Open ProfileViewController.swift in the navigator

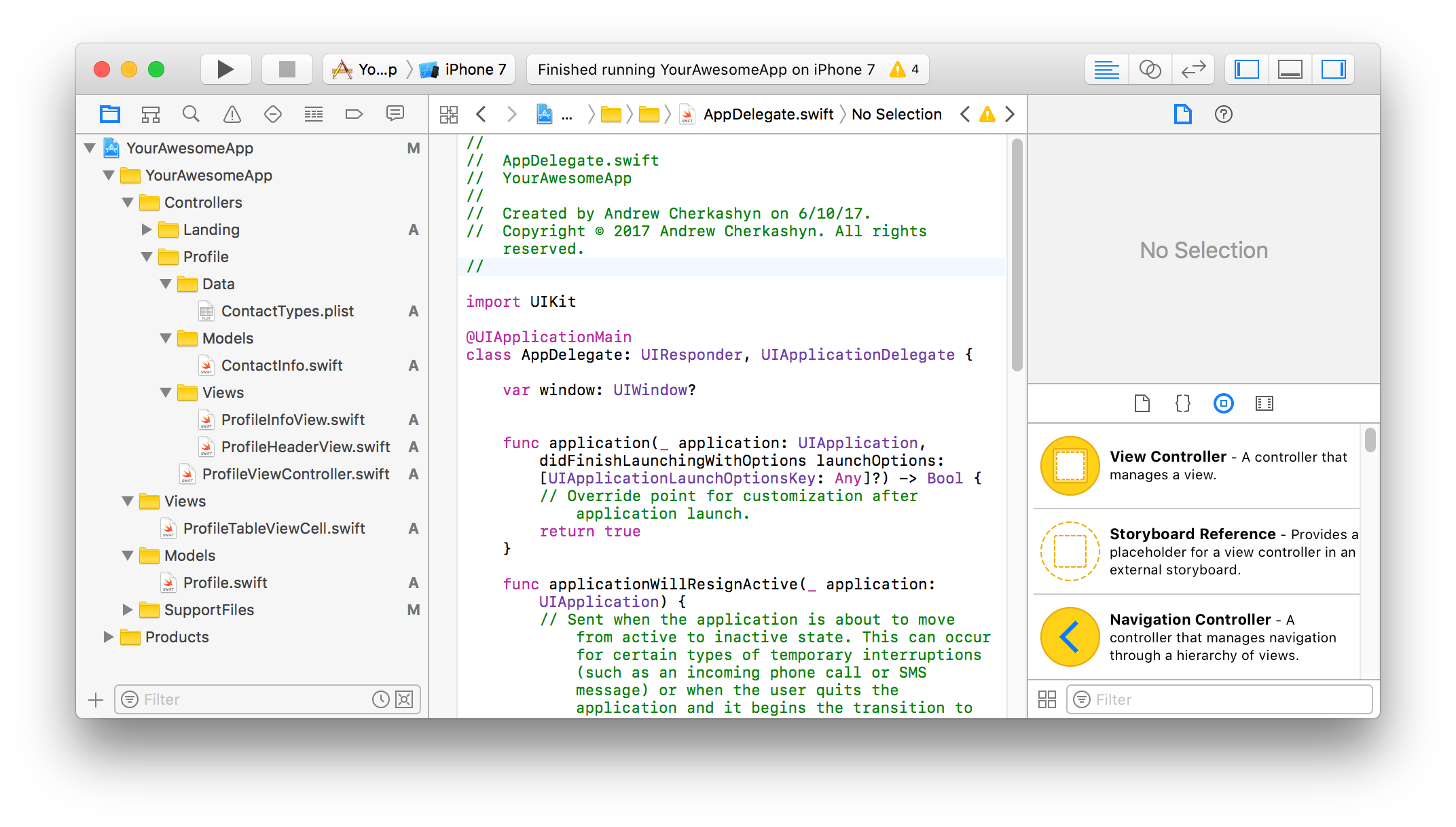pyautogui.click(x=295, y=474)
